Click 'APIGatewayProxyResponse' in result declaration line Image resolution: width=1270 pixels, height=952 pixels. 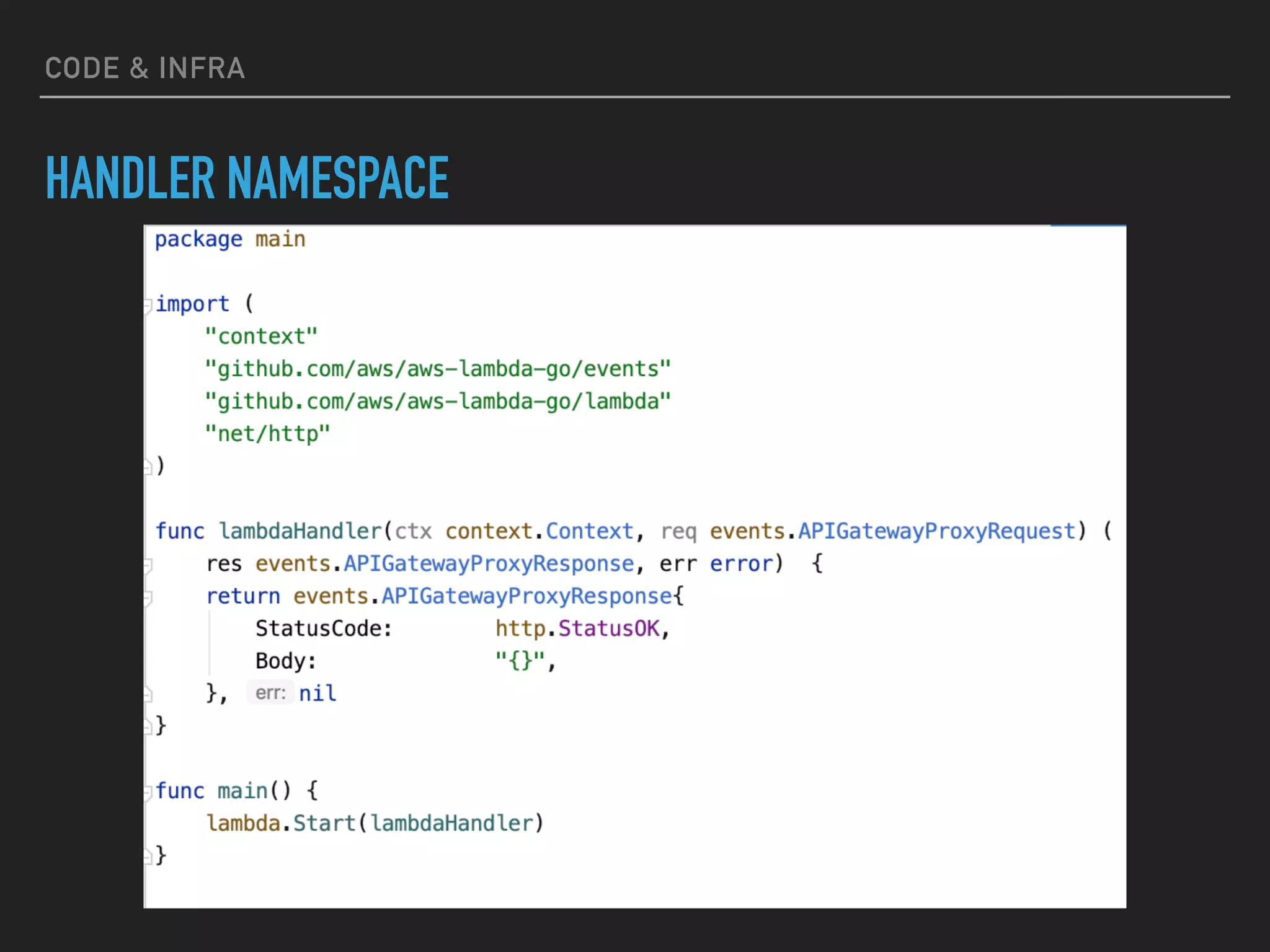point(489,564)
